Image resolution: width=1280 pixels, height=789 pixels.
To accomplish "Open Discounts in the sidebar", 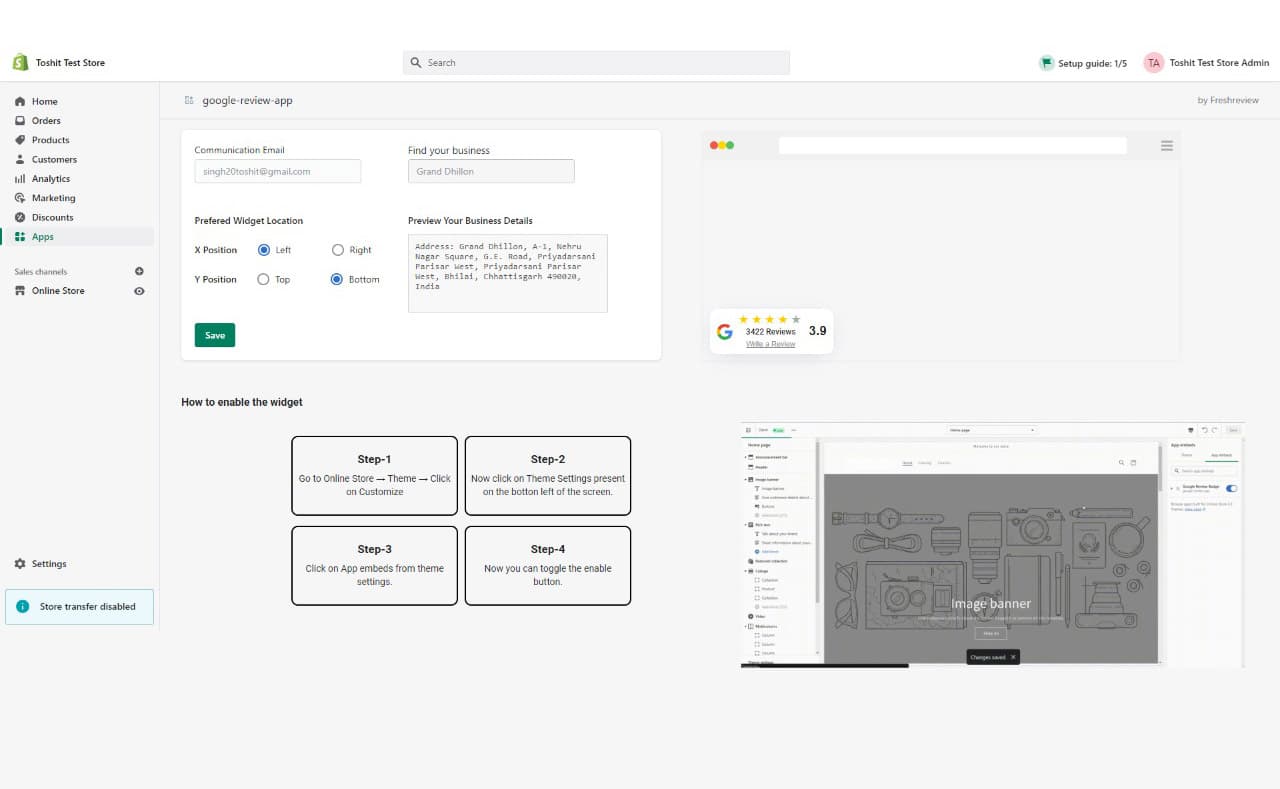I will (x=52, y=217).
